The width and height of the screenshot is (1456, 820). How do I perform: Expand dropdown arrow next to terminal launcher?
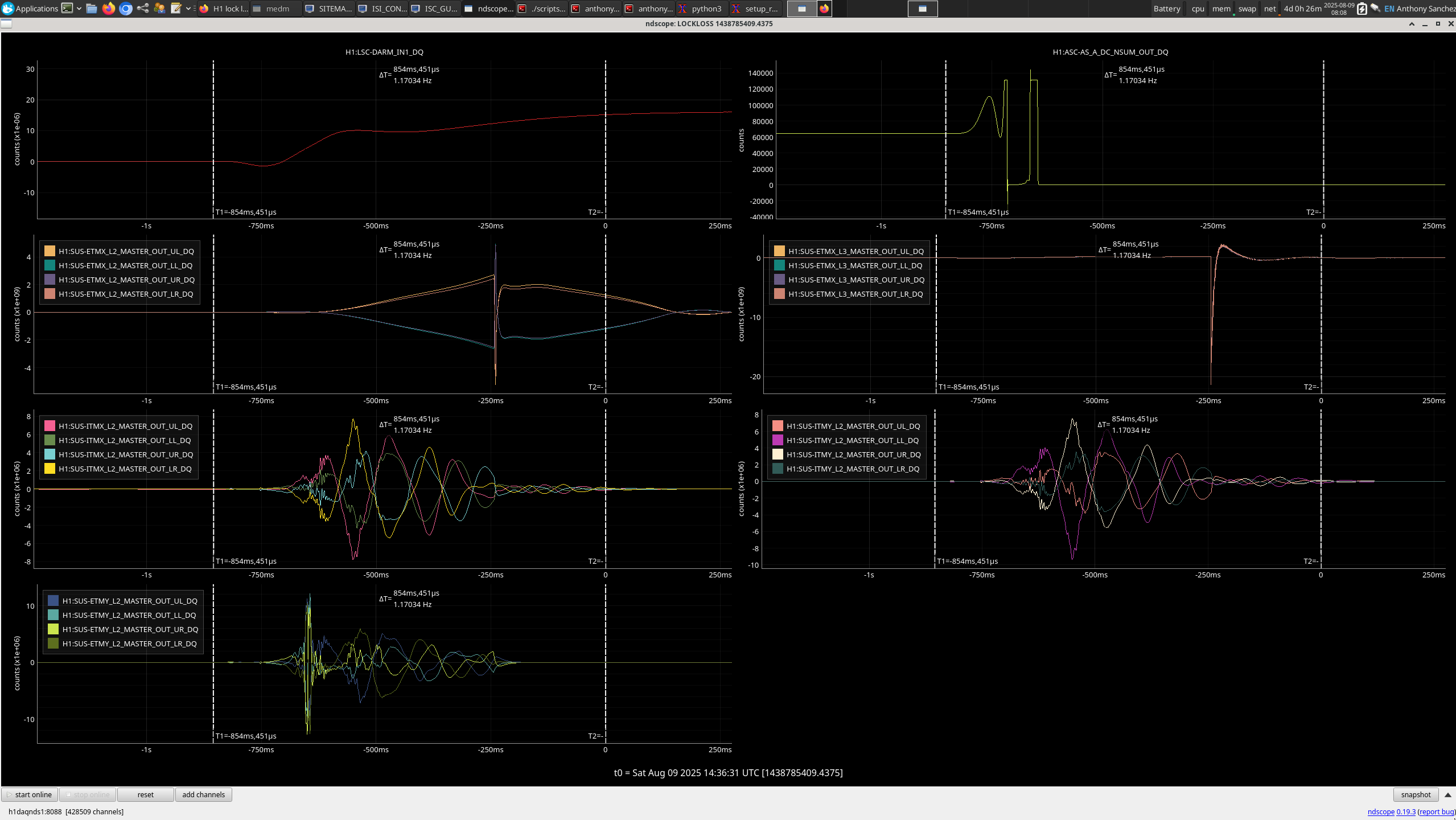(79, 8)
